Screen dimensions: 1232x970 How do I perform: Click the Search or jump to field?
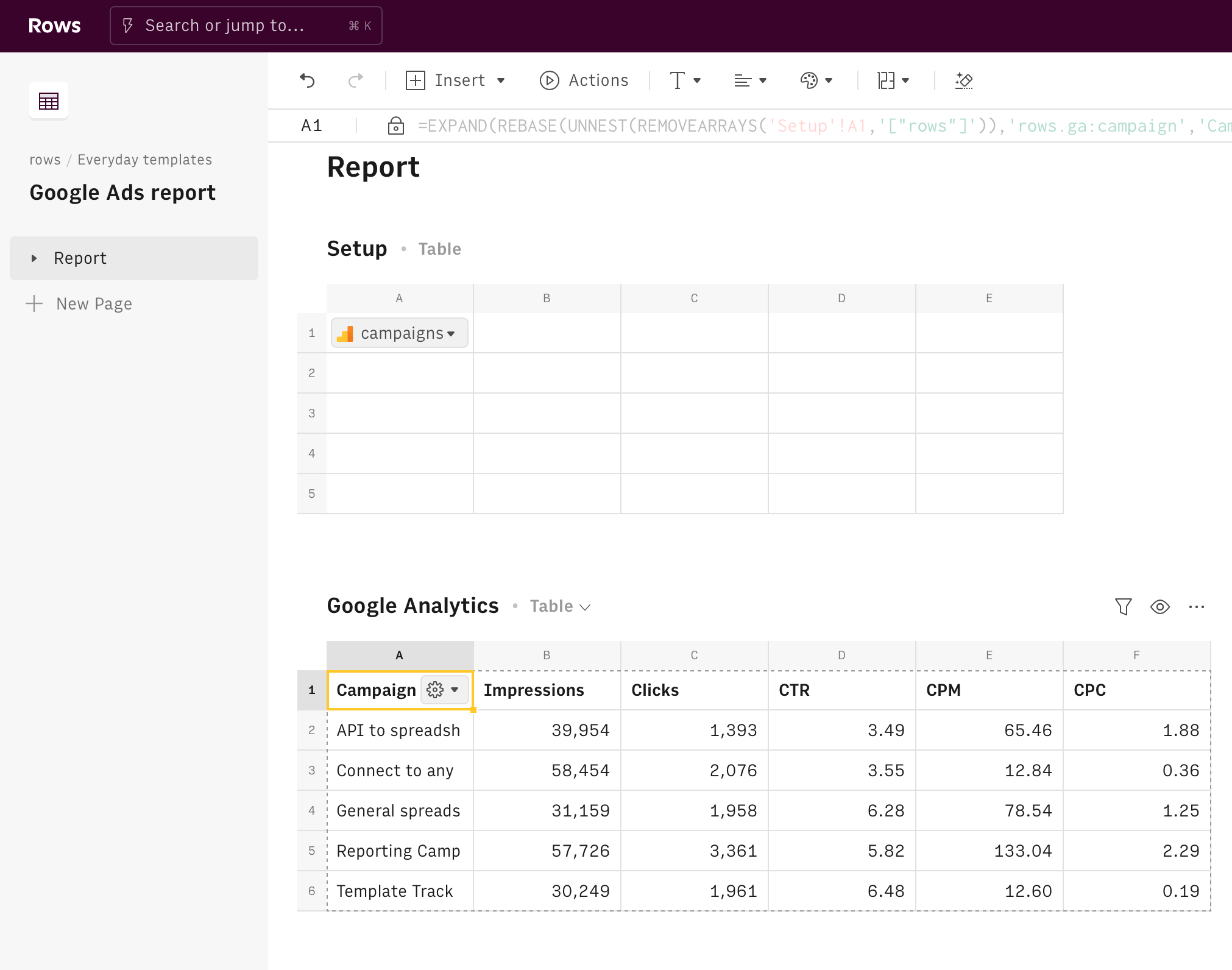[246, 26]
